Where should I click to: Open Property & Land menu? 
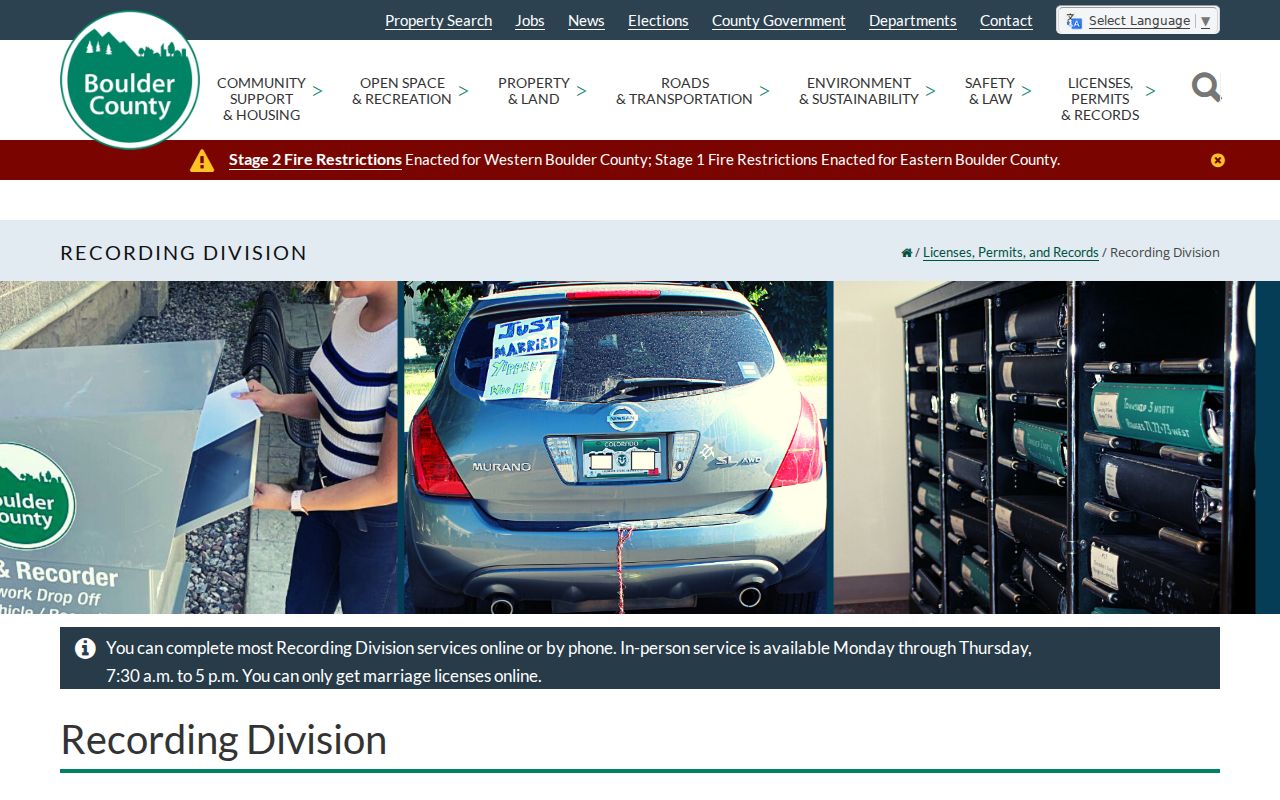(534, 91)
